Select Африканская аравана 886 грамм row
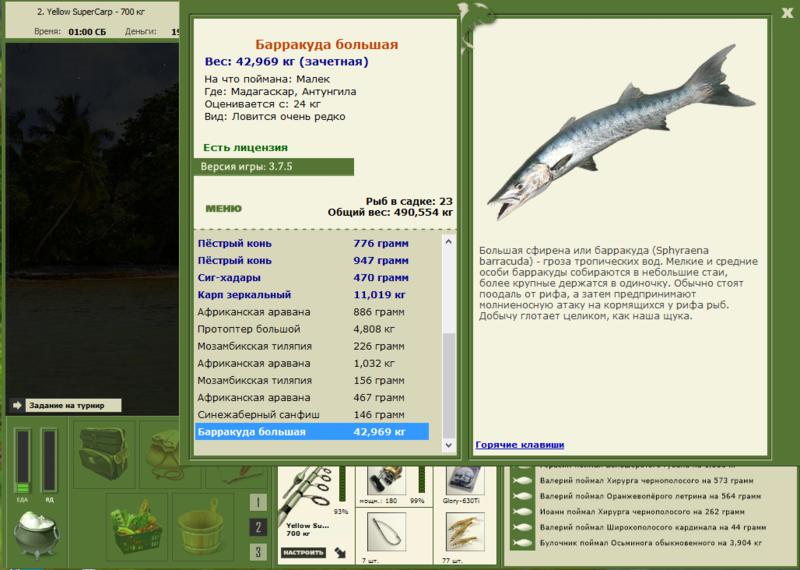800x570 pixels. (x=312, y=312)
